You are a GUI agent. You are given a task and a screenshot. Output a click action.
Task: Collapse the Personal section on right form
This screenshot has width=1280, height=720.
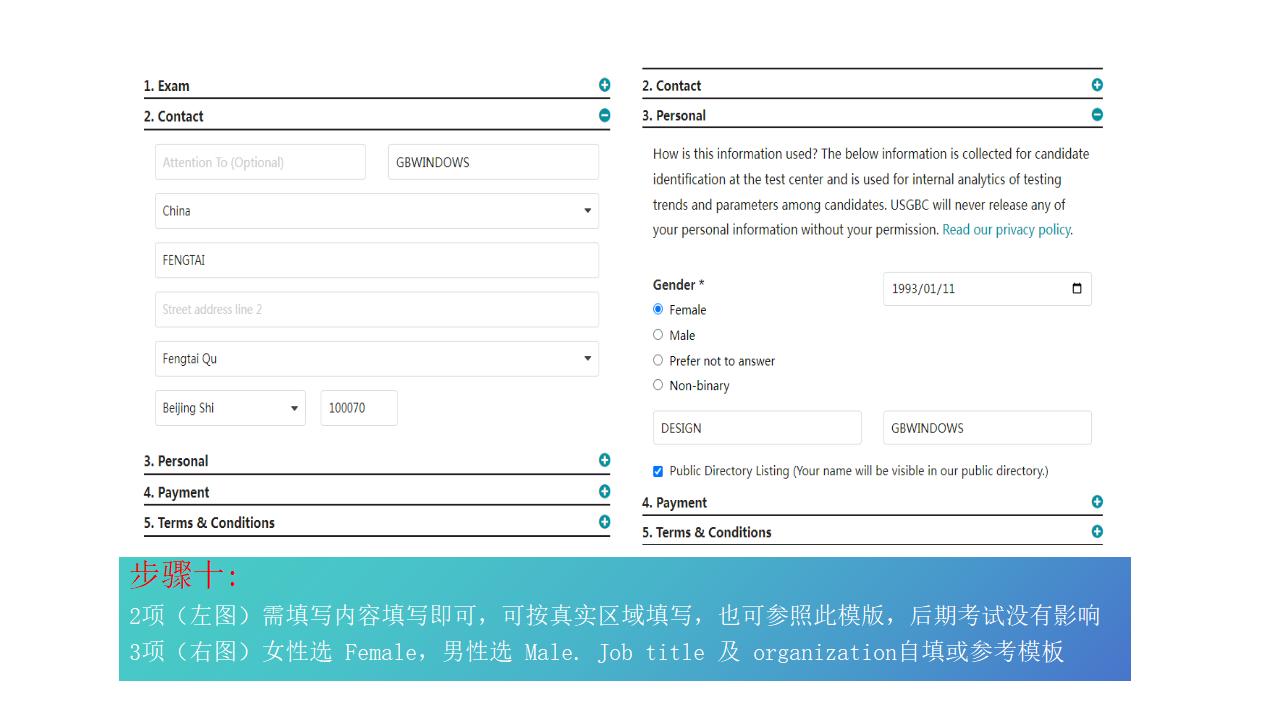coord(1097,115)
